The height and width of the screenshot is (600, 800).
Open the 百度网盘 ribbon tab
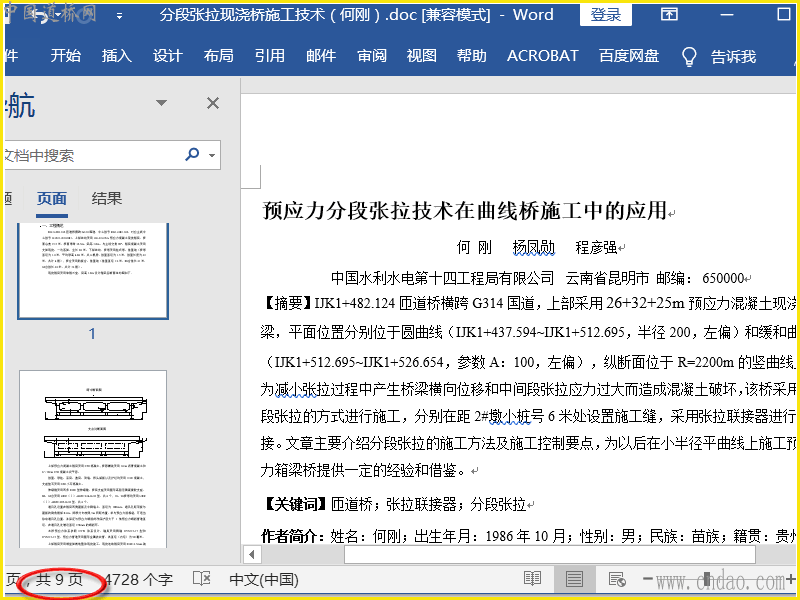point(629,56)
